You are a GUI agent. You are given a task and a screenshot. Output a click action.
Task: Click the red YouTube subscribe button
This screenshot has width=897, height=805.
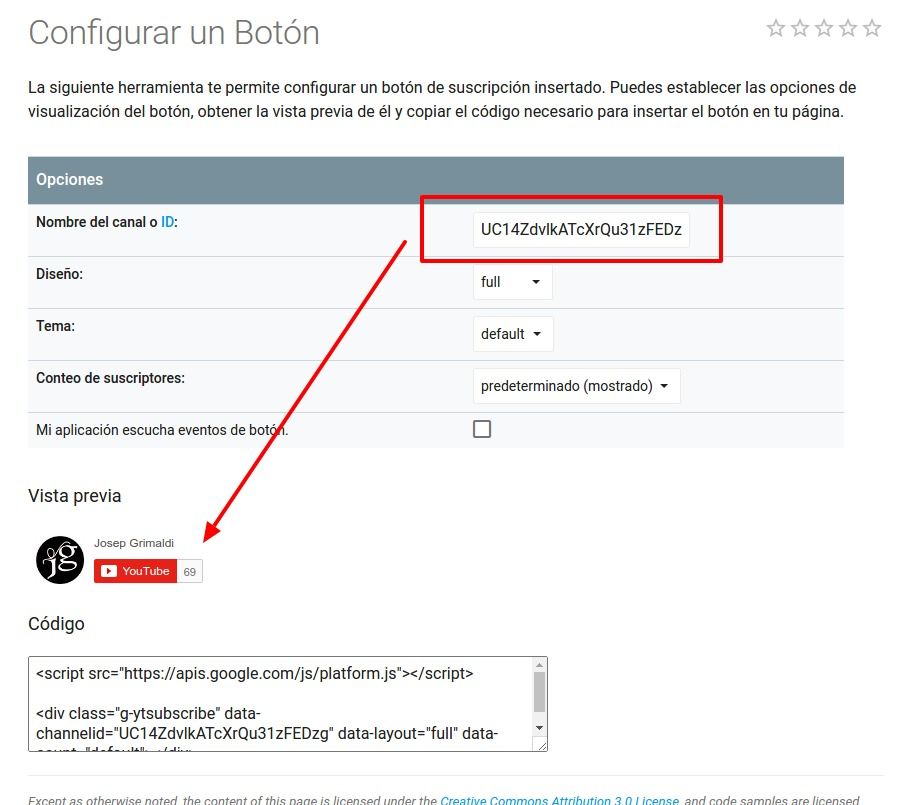135,571
